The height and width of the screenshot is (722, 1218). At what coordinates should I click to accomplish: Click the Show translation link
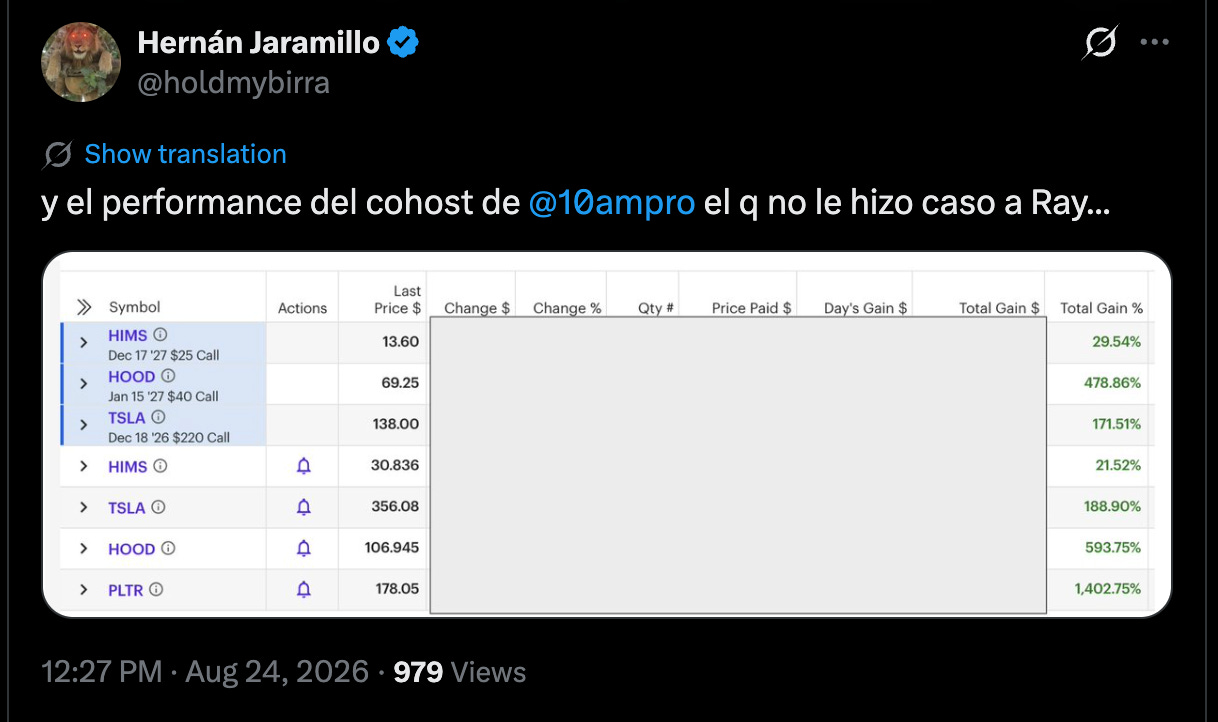click(185, 154)
